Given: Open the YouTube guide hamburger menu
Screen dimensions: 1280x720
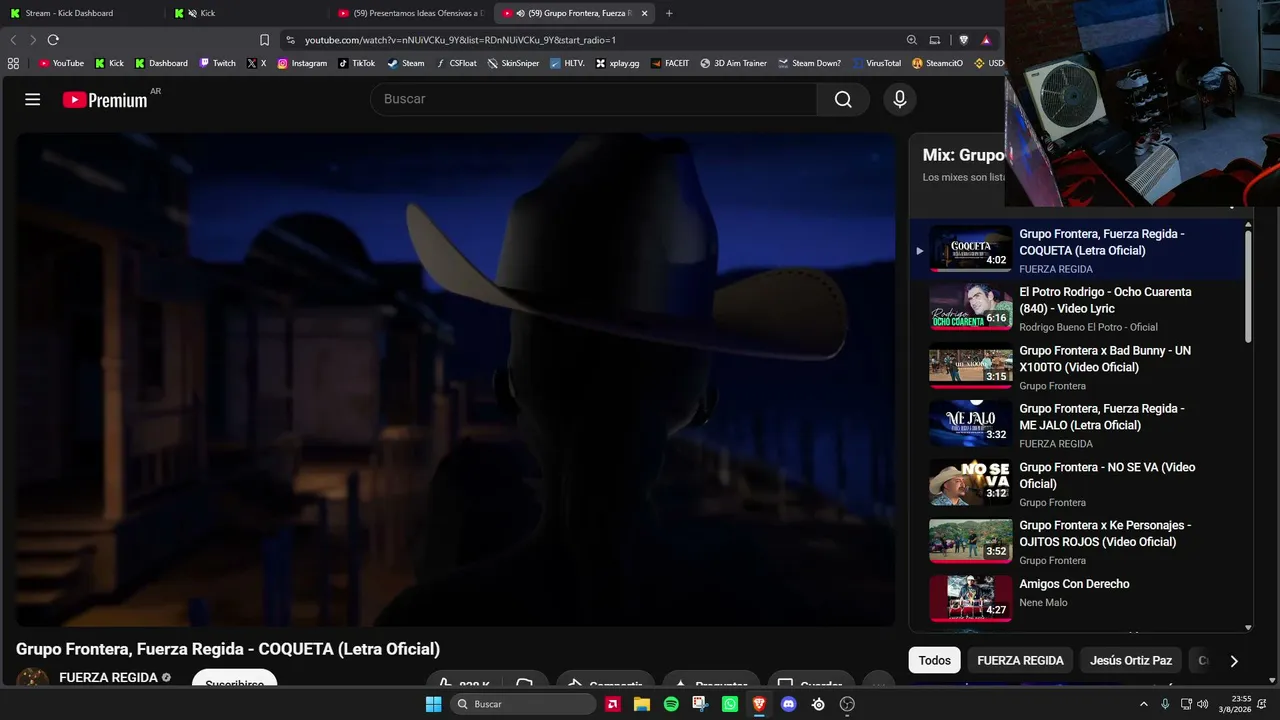Looking at the screenshot, I should click(x=33, y=99).
